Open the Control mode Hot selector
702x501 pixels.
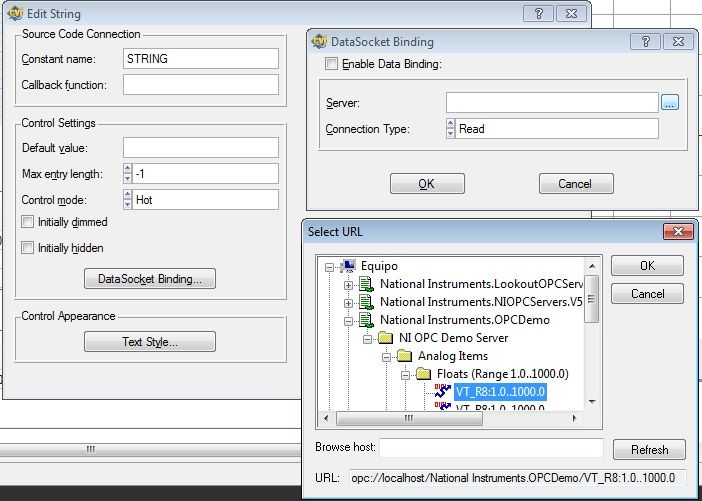point(205,200)
